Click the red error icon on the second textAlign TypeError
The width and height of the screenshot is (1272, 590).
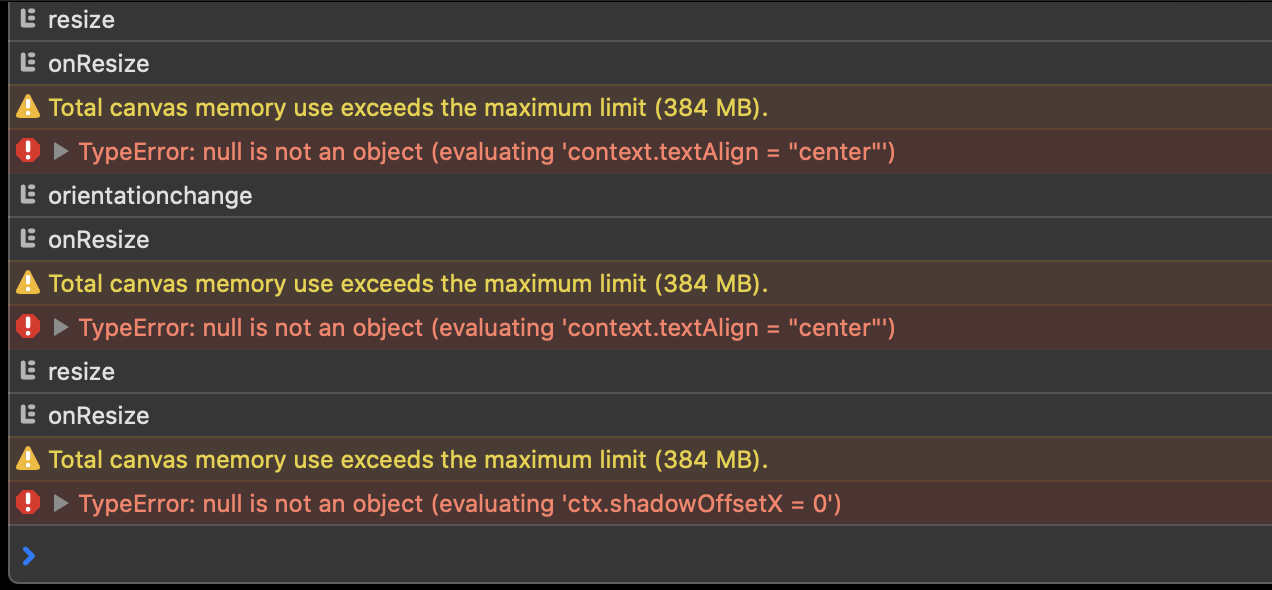(x=28, y=327)
